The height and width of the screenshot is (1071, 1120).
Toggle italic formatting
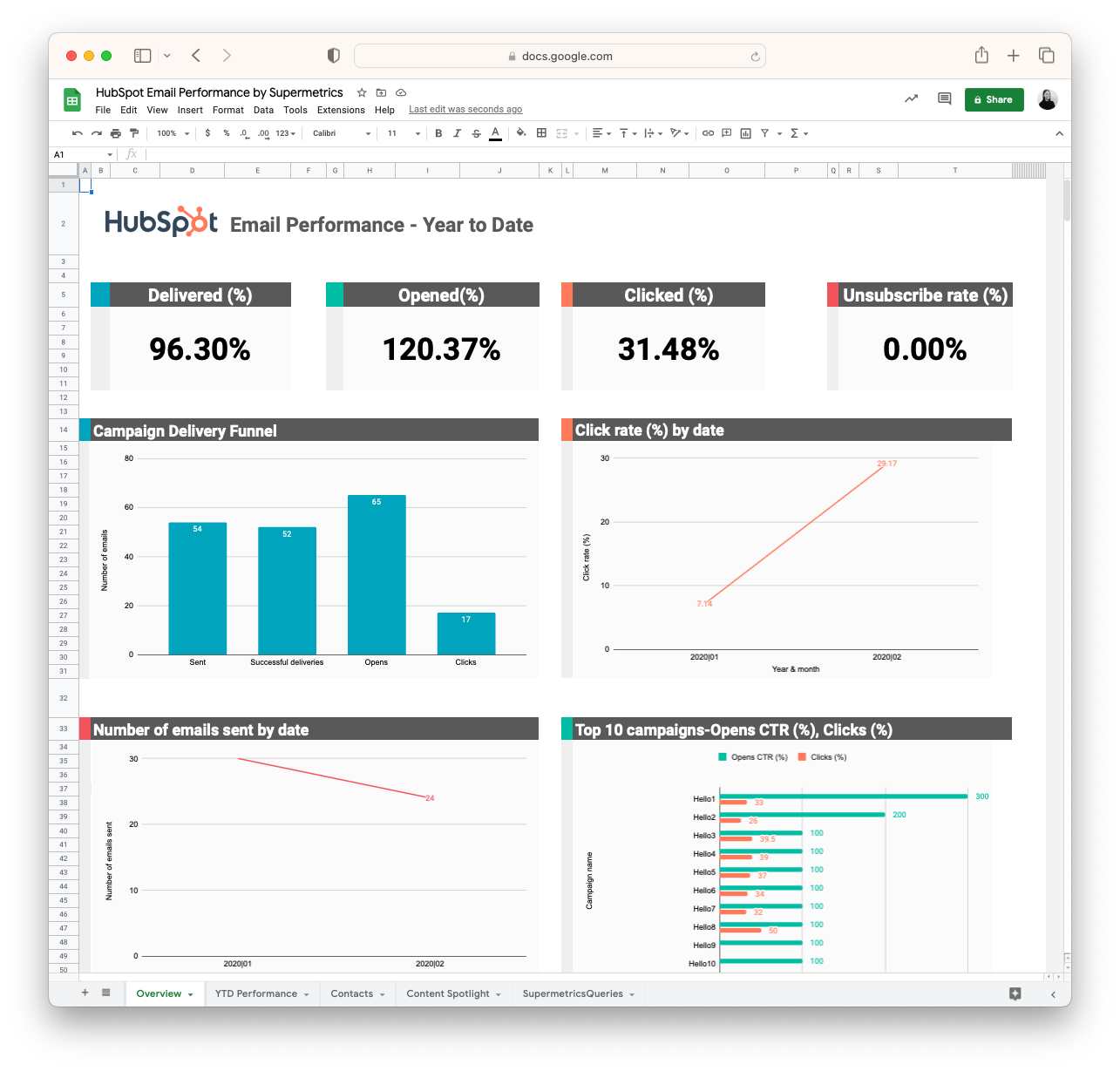[x=457, y=133]
